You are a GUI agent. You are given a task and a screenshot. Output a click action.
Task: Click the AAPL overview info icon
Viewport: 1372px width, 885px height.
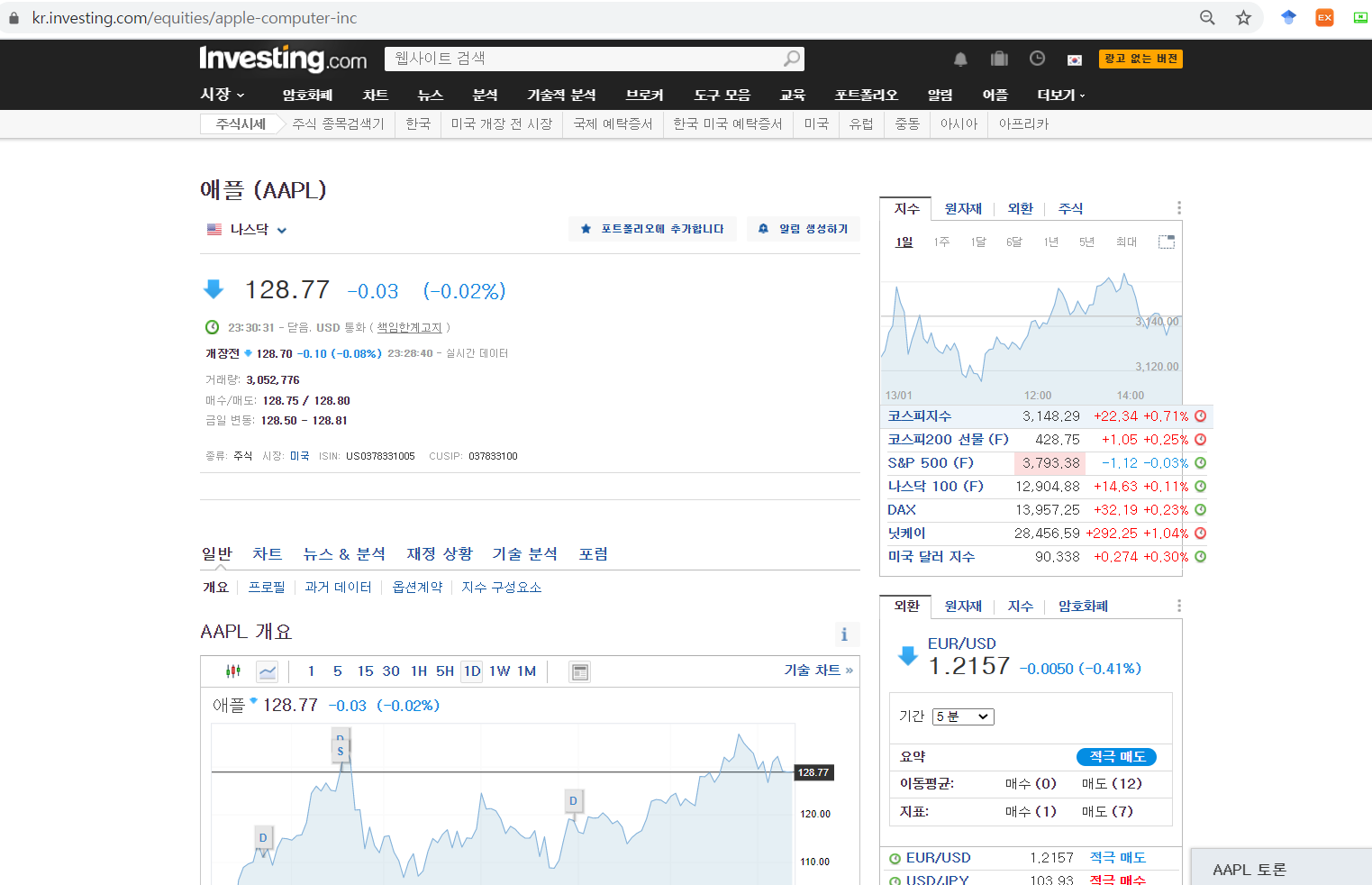coord(844,634)
